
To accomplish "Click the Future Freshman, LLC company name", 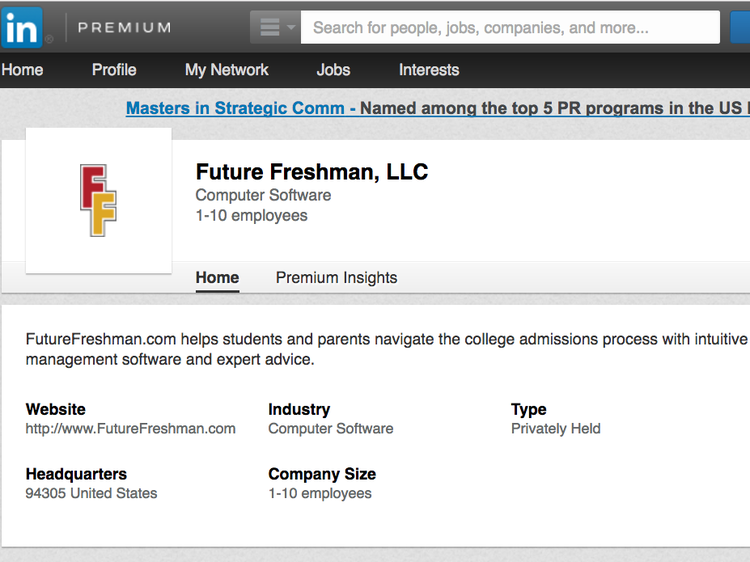I will [312, 172].
